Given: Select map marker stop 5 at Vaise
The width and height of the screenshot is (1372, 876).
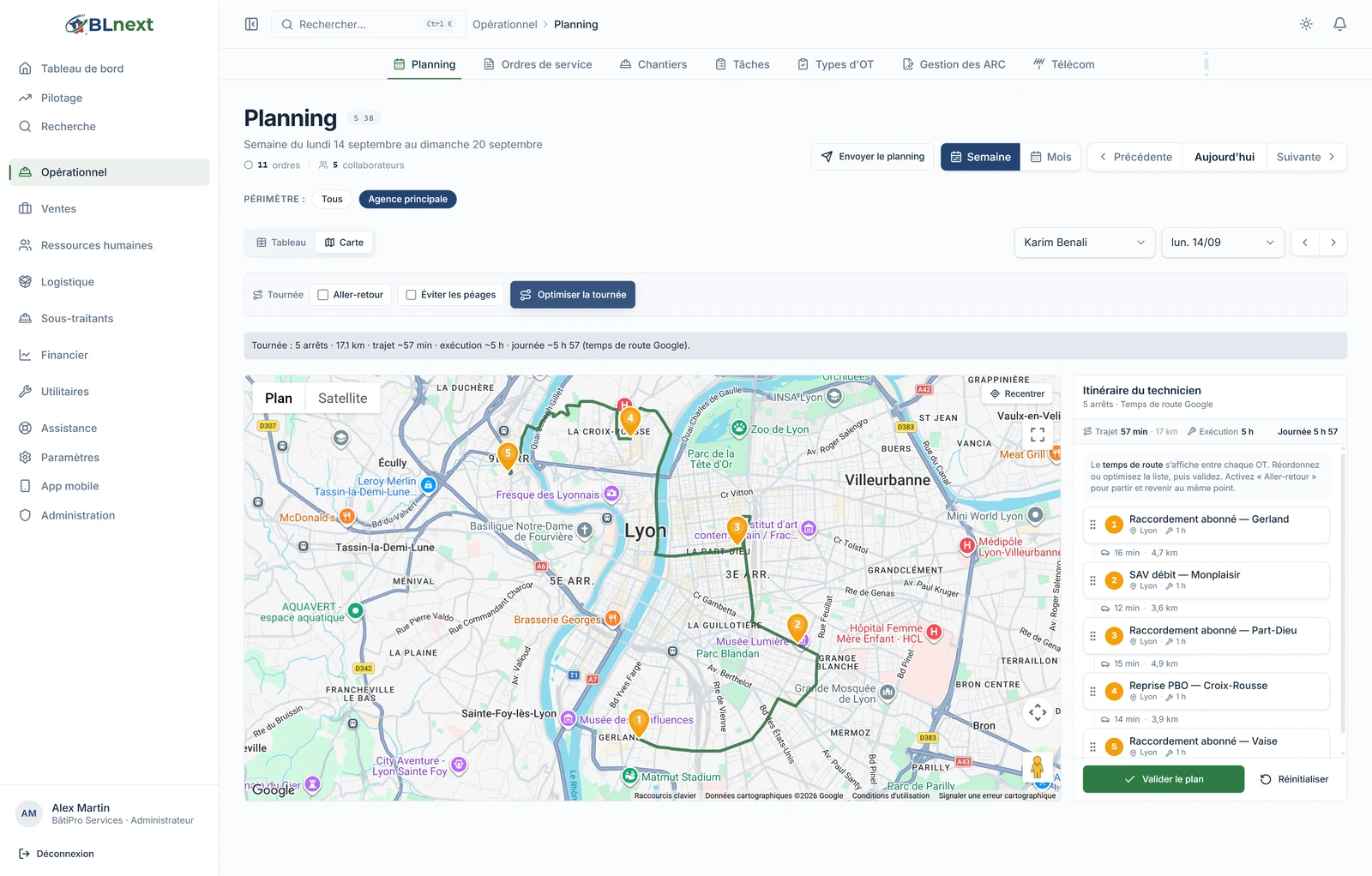Looking at the screenshot, I should pyautogui.click(x=508, y=455).
